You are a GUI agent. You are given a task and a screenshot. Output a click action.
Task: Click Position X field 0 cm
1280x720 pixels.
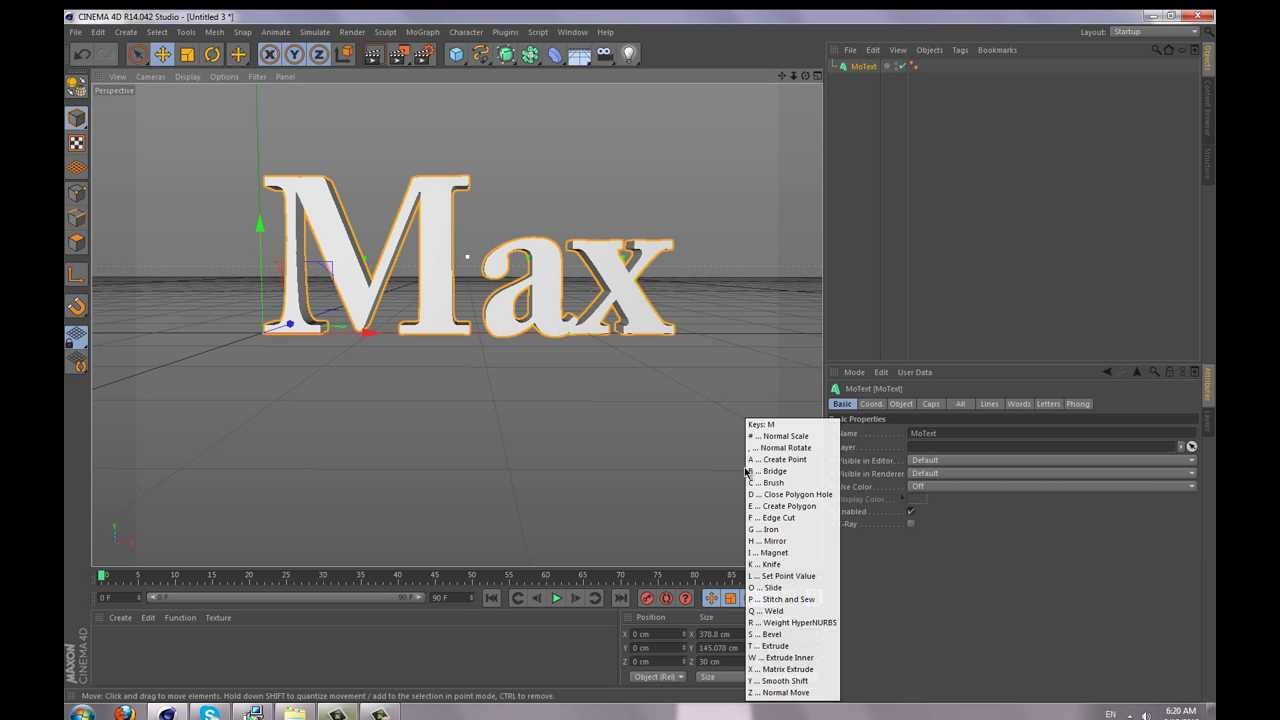point(656,634)
